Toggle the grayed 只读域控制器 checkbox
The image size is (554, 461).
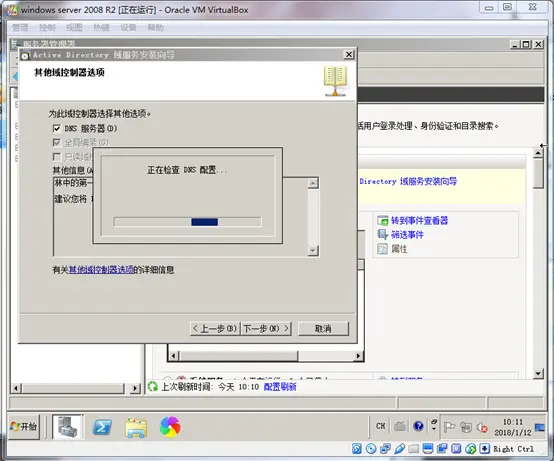coord(57,156)
